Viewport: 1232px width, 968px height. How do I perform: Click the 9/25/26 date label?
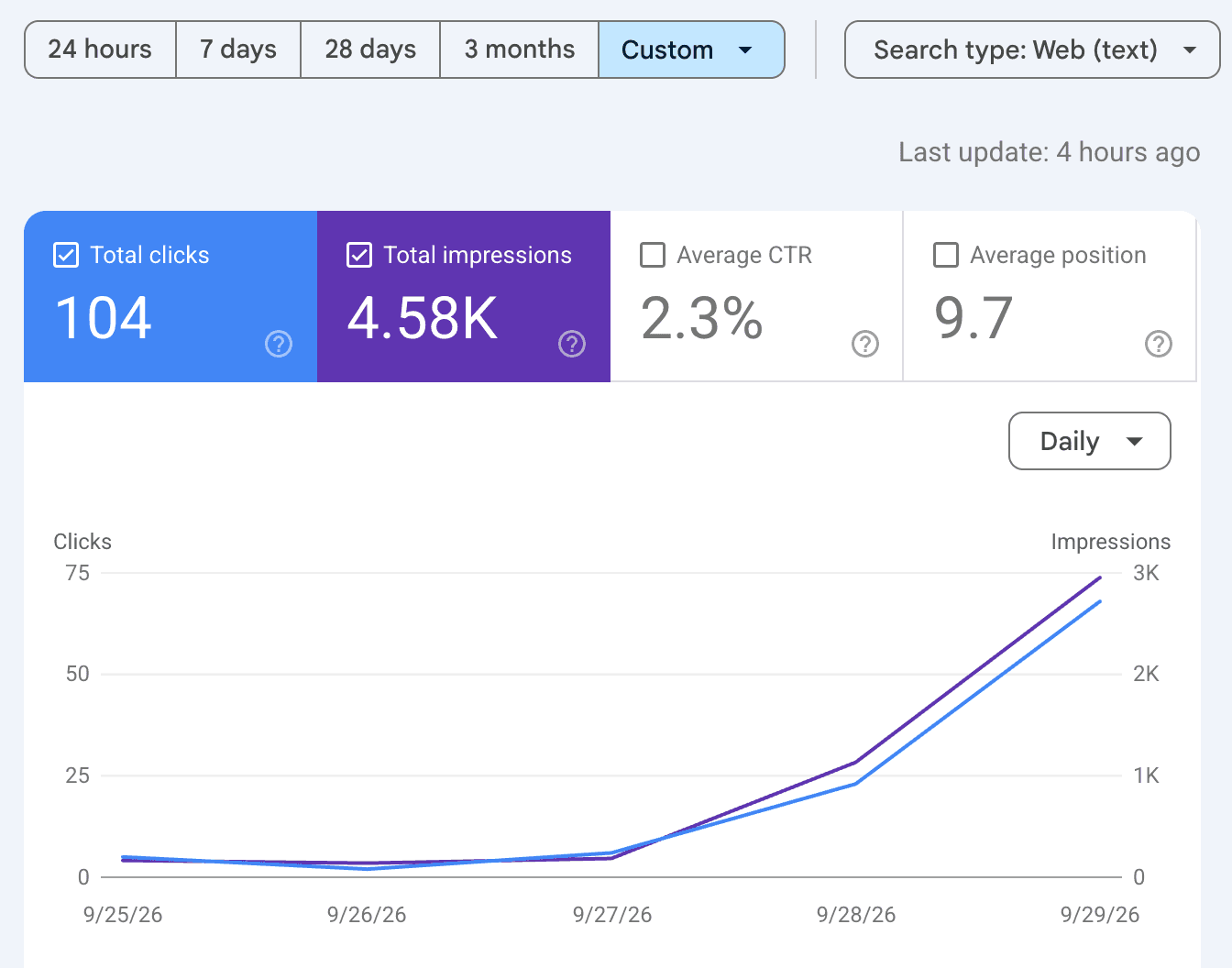(x=123, y=915)
